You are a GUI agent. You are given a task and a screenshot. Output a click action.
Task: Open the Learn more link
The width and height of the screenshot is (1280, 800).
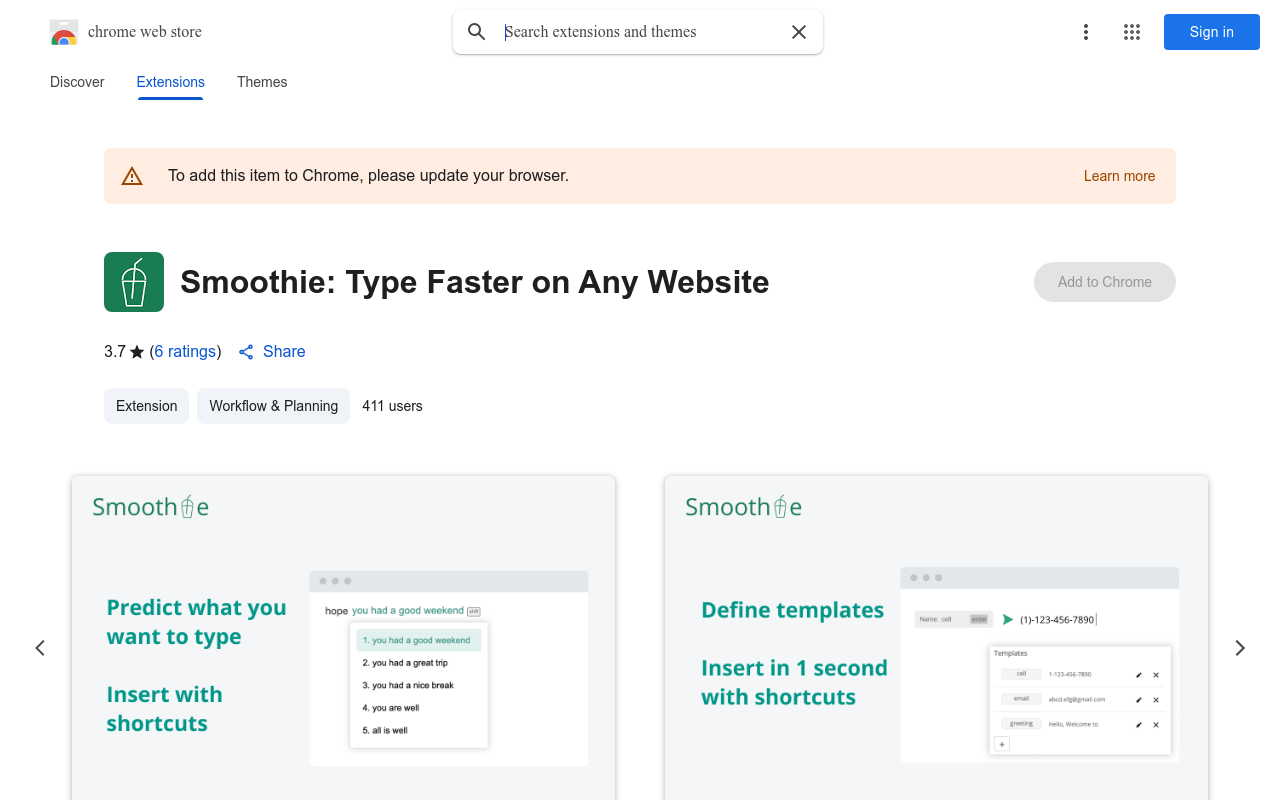(1119, 176)
